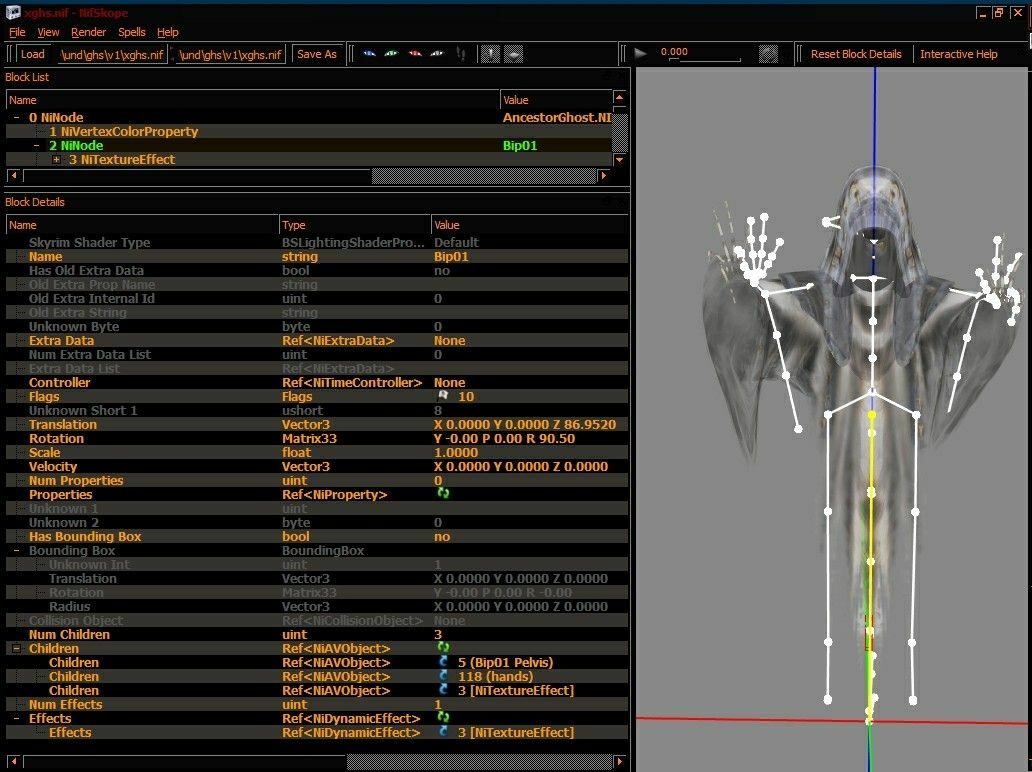Switch to red-eye side view
The image size is (1032, 772).
pyautogui.click(x=415, y=54)
